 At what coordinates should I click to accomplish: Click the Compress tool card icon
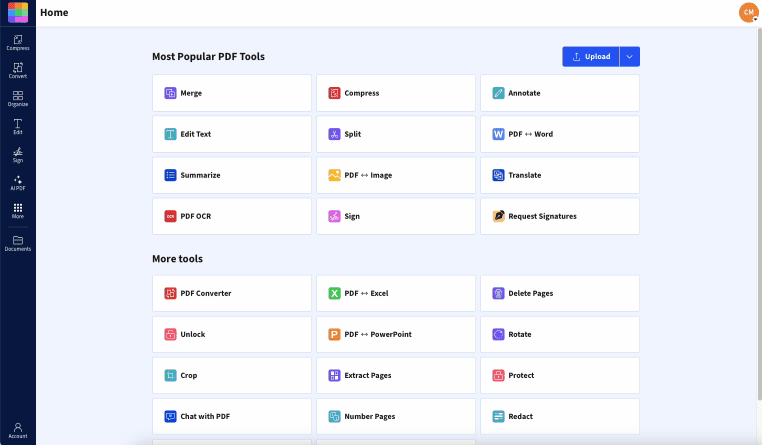point(334,93)
